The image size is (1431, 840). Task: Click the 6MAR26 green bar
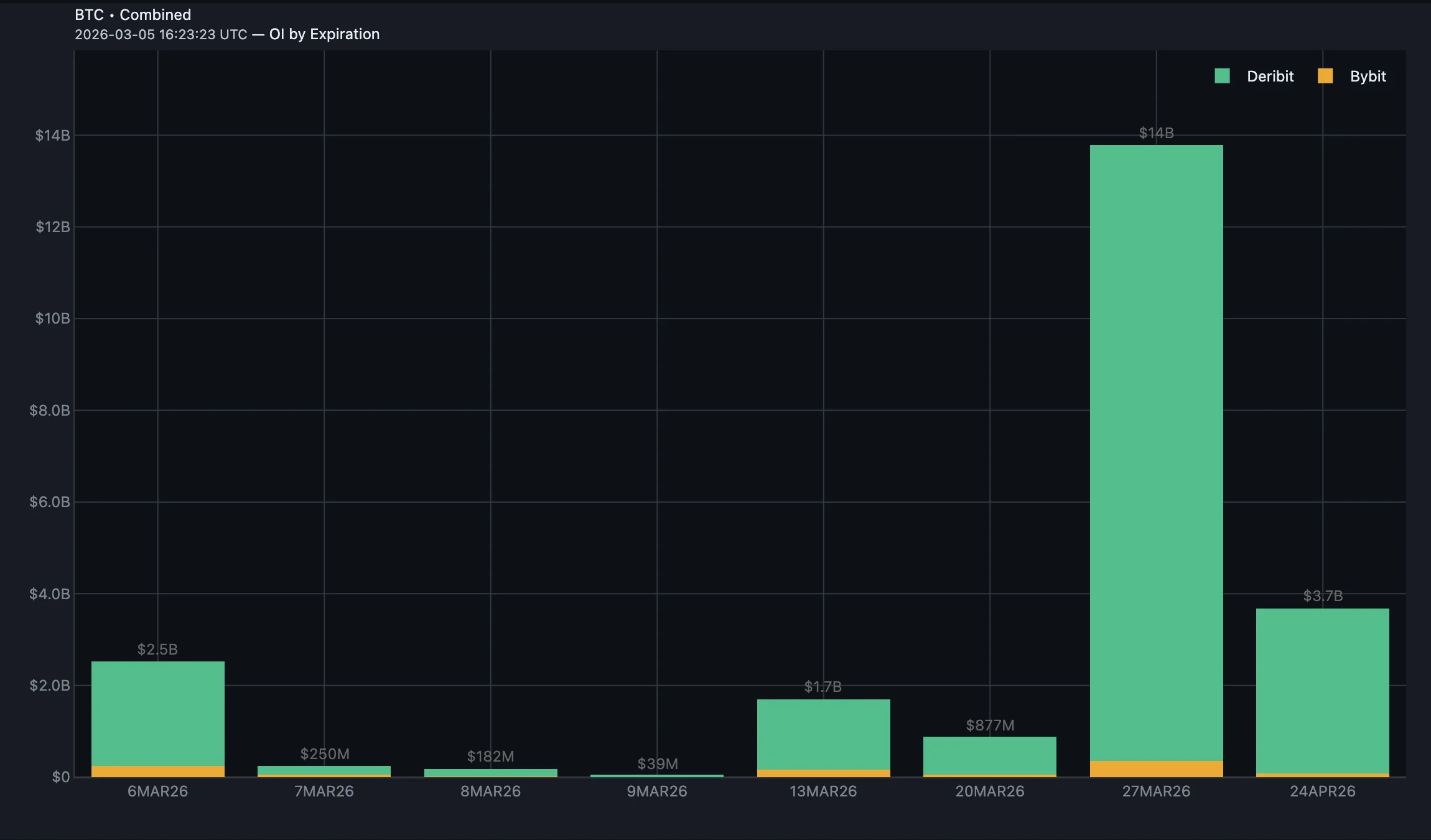[x=157, y=712]
